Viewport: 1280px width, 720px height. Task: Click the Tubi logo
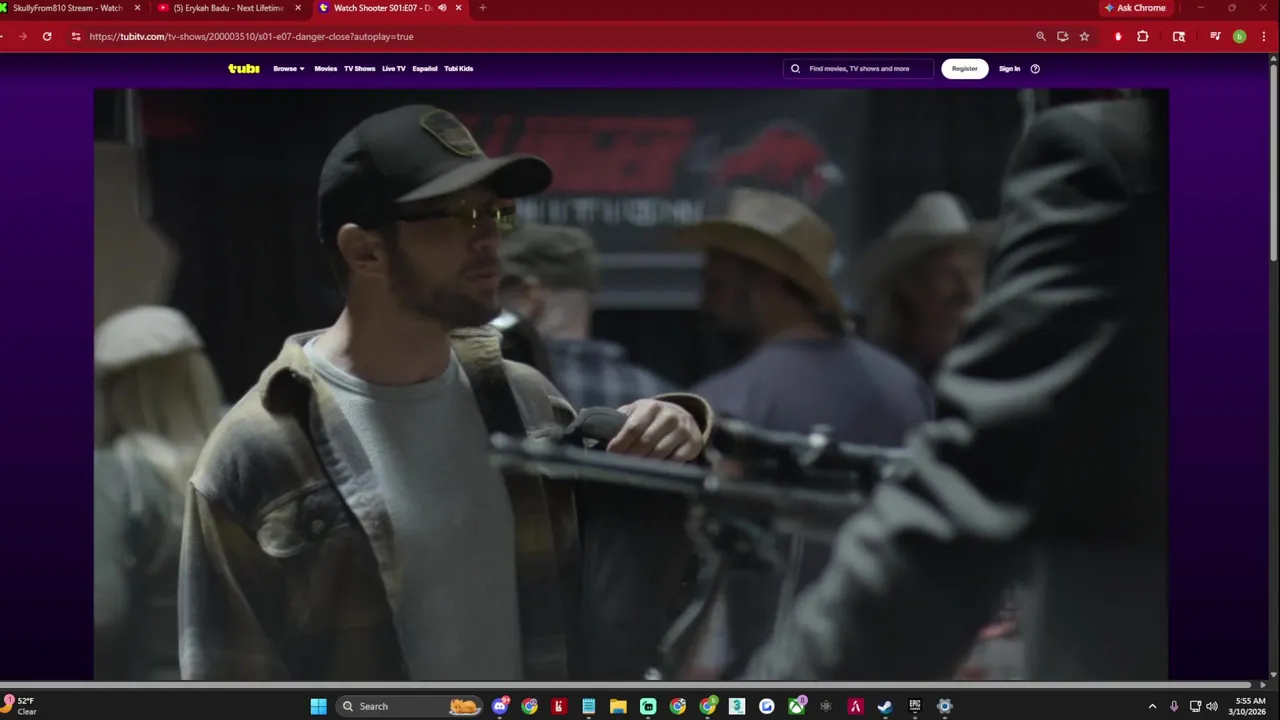[x=244, y=68]
